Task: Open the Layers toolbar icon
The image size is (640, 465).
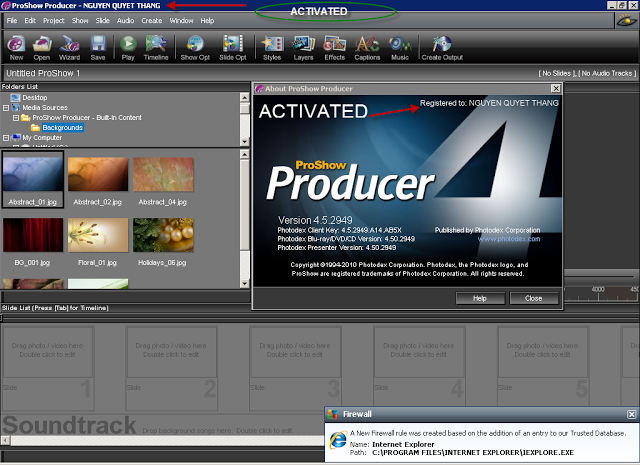Action: click(x=304, y=47)
